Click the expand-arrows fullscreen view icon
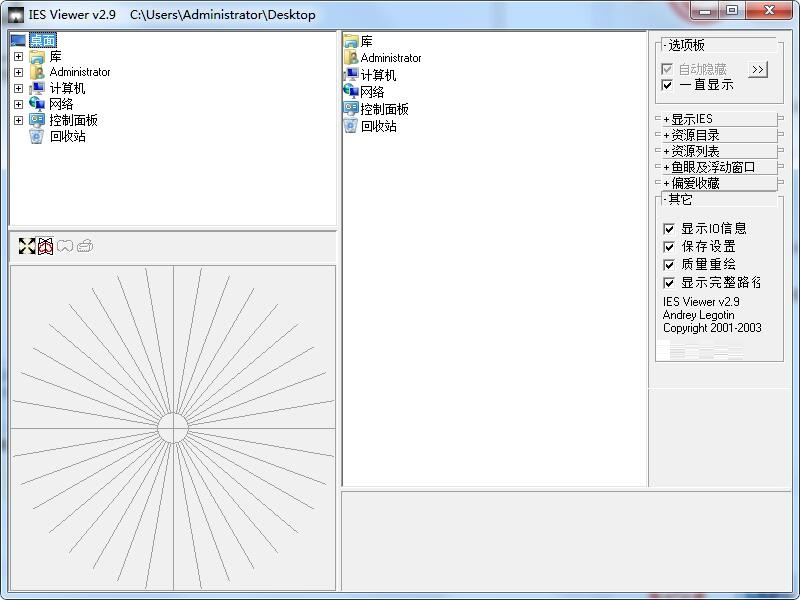The height and width of the screenshot is (600, 800). (x=27, y=246)
